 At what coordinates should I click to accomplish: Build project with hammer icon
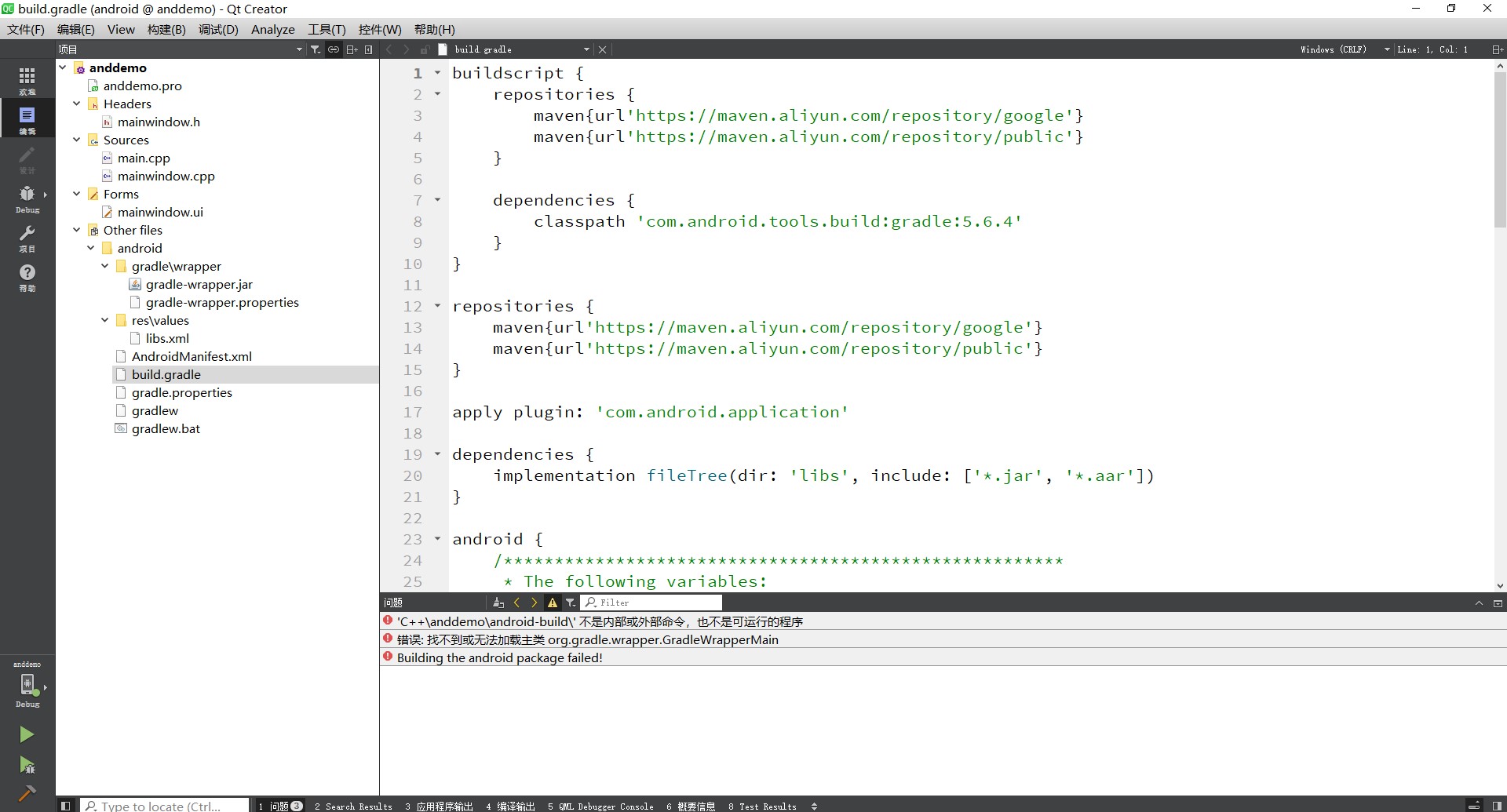[x=27, y=793]
